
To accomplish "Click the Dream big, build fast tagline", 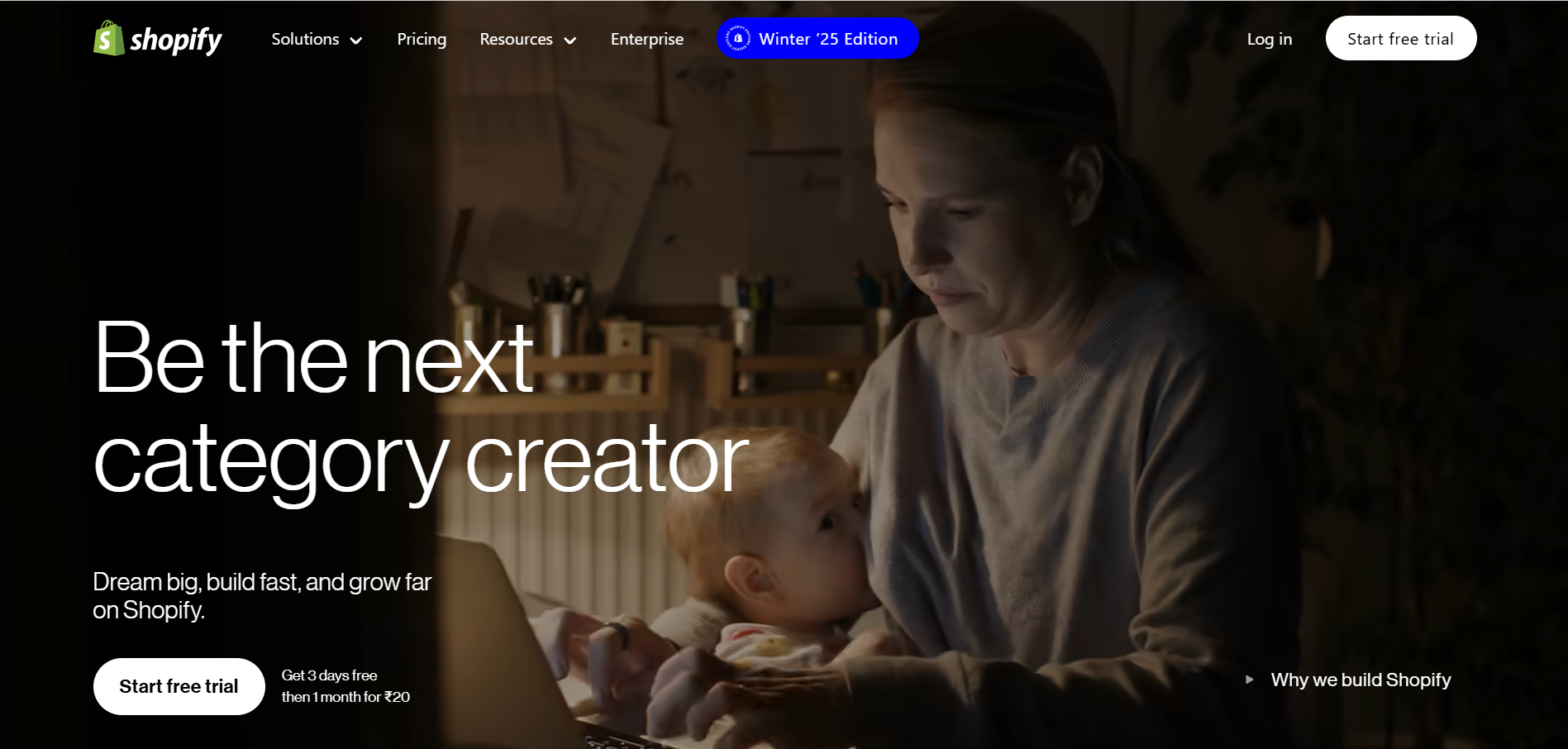I will point(262,596).
